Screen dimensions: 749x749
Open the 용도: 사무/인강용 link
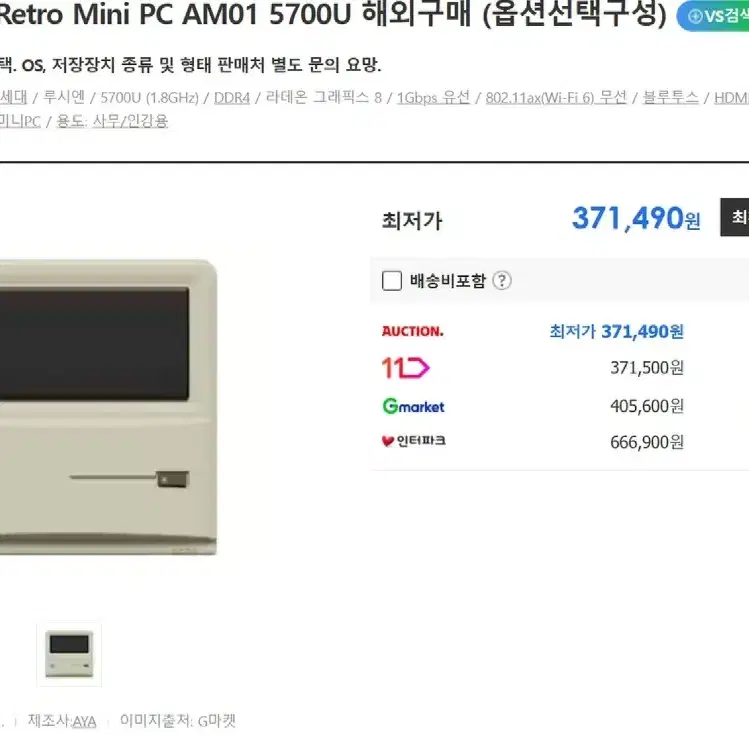(112, 121)
